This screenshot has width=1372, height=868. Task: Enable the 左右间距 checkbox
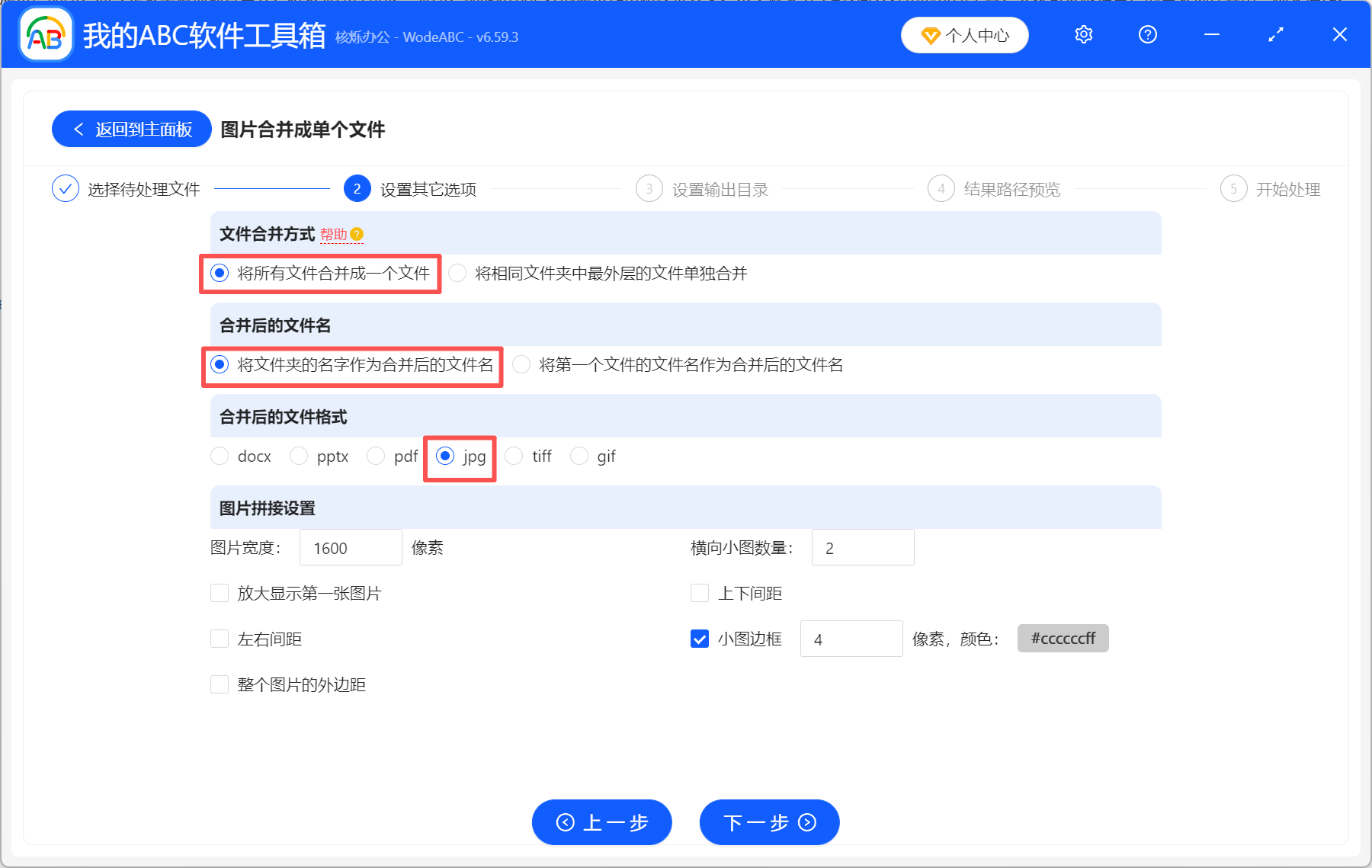pyautogui.click(x=219, y=639)
